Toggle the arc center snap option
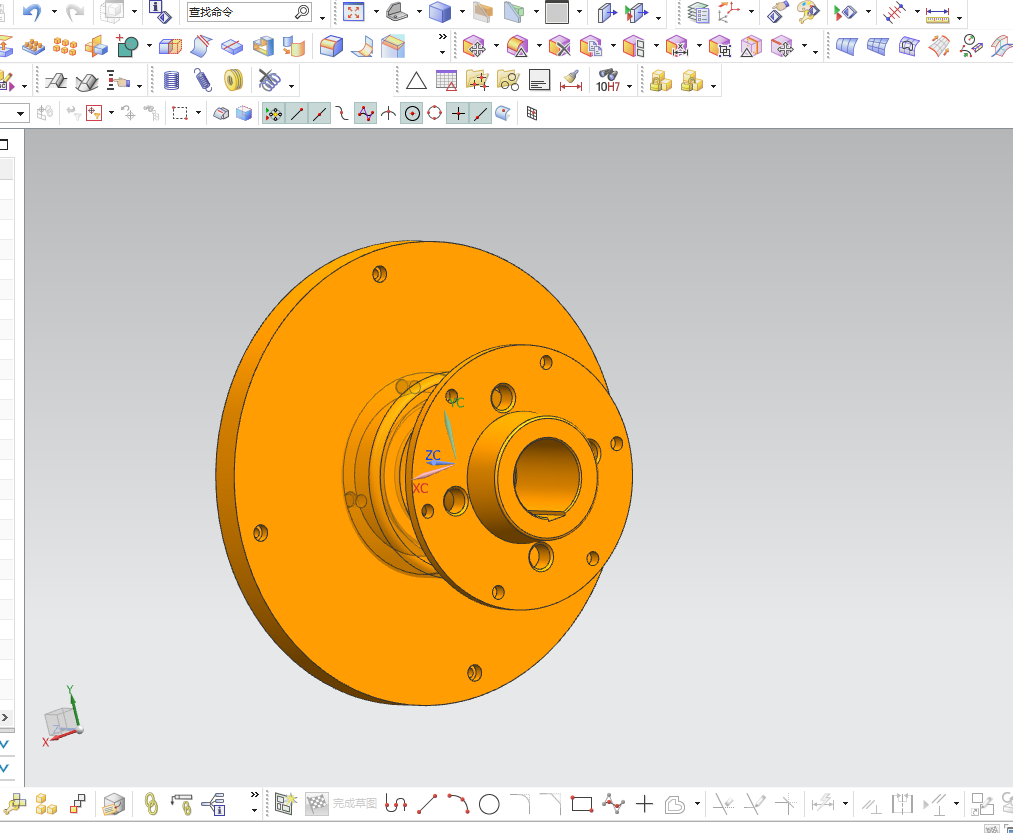This screenshot has width=1013, height=833. pyautogui.click(x=412, y=114)
